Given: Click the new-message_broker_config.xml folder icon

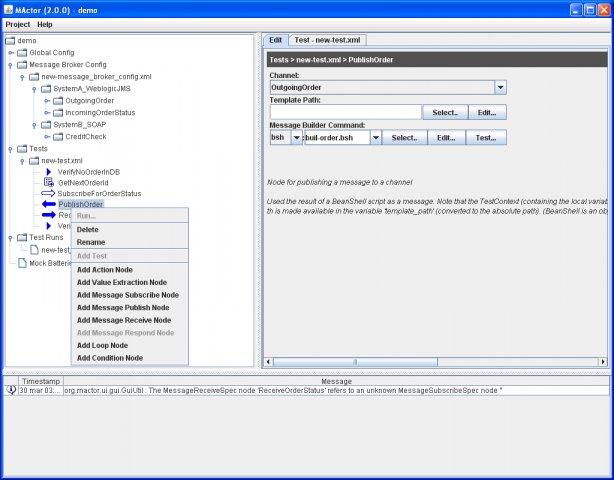Looking at the screenshot, I should point(34,77).
